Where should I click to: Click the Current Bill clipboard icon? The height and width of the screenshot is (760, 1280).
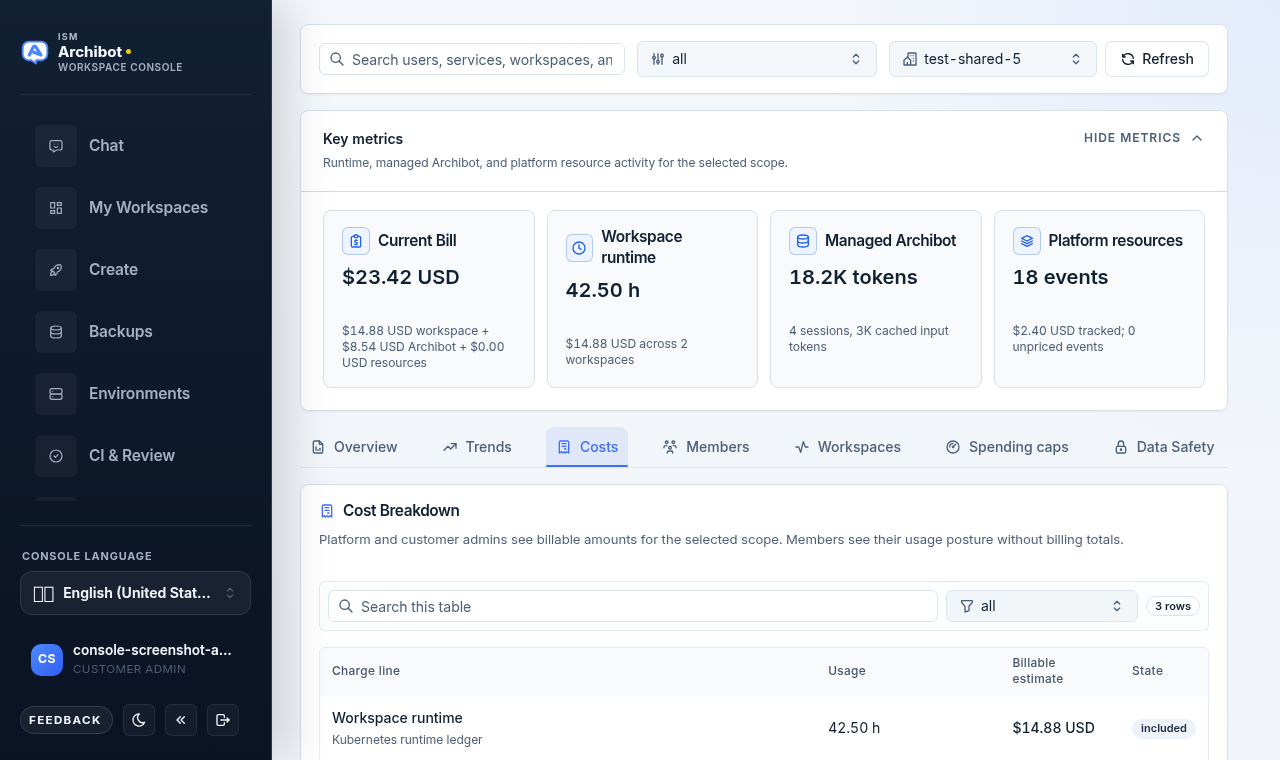tap(356, 241)
